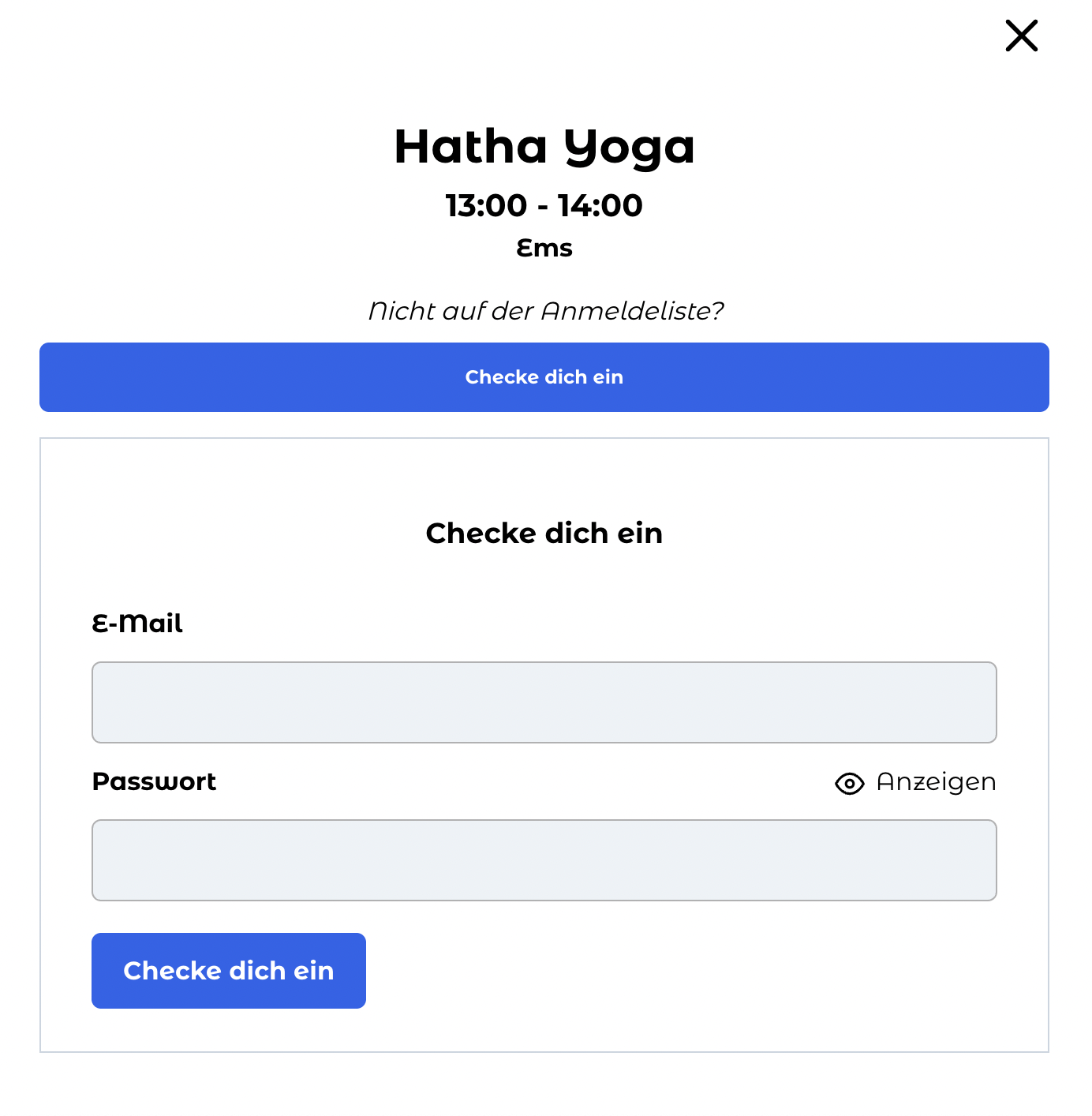This screenshot has width=1092, height=1116.
Task: Click the Ems location text
Action: pyautogui.click(x=544, y=248)
